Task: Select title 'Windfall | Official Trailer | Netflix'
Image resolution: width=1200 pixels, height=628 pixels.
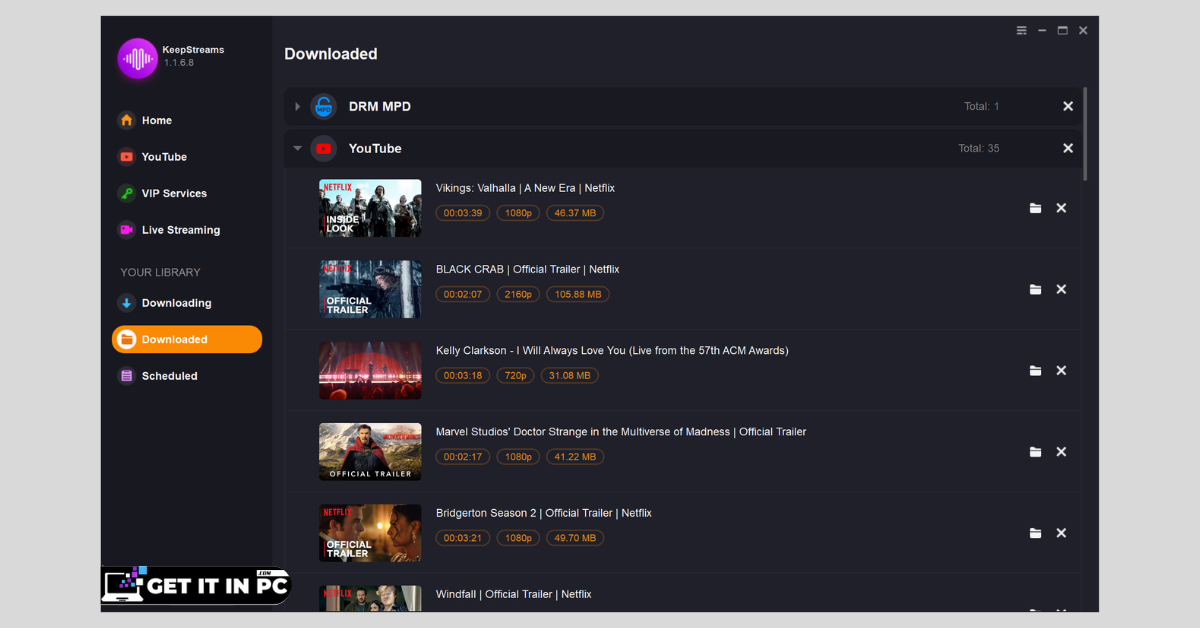Action: coord(513,594)
